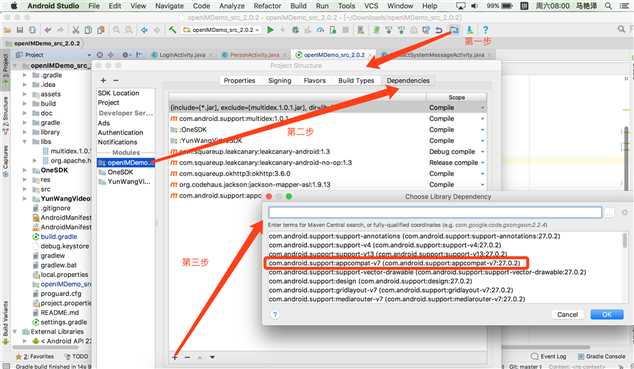Click remove dependency minus at bottom of list
Image resolution: width=634 pixels, height=369 pixels.
coord(187,357)
